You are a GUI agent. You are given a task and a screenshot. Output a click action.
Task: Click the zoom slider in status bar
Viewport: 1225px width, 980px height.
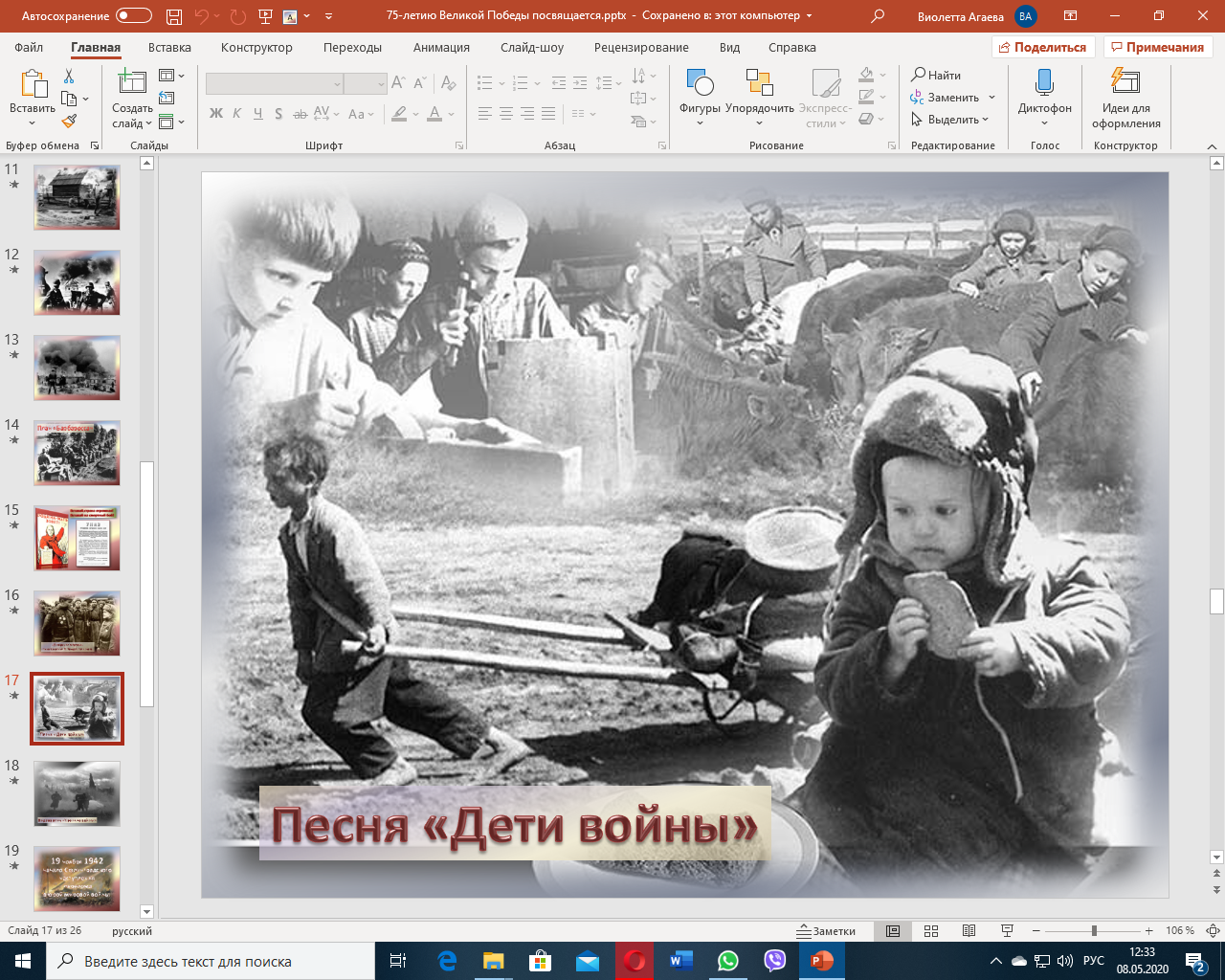point(1094,931)
